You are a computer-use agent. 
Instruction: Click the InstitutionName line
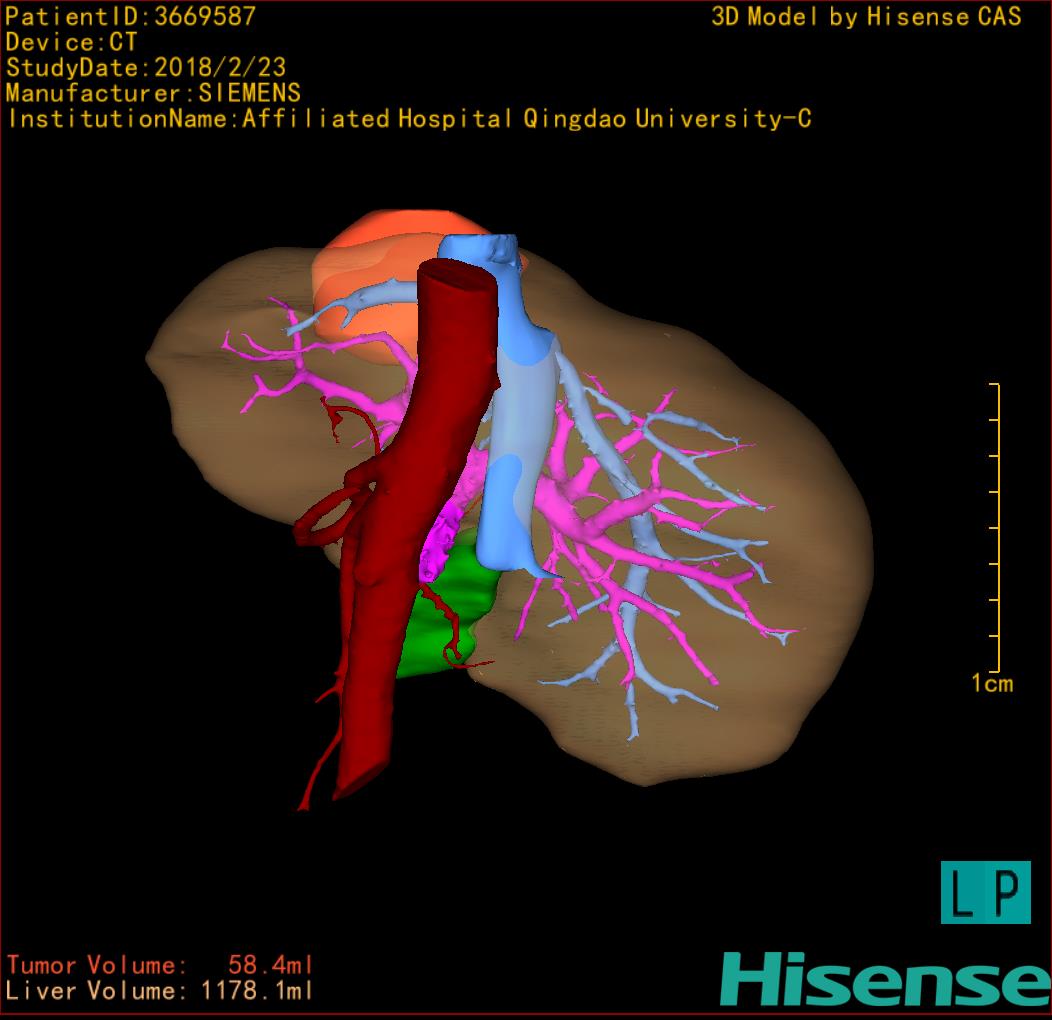pos(409,119)
